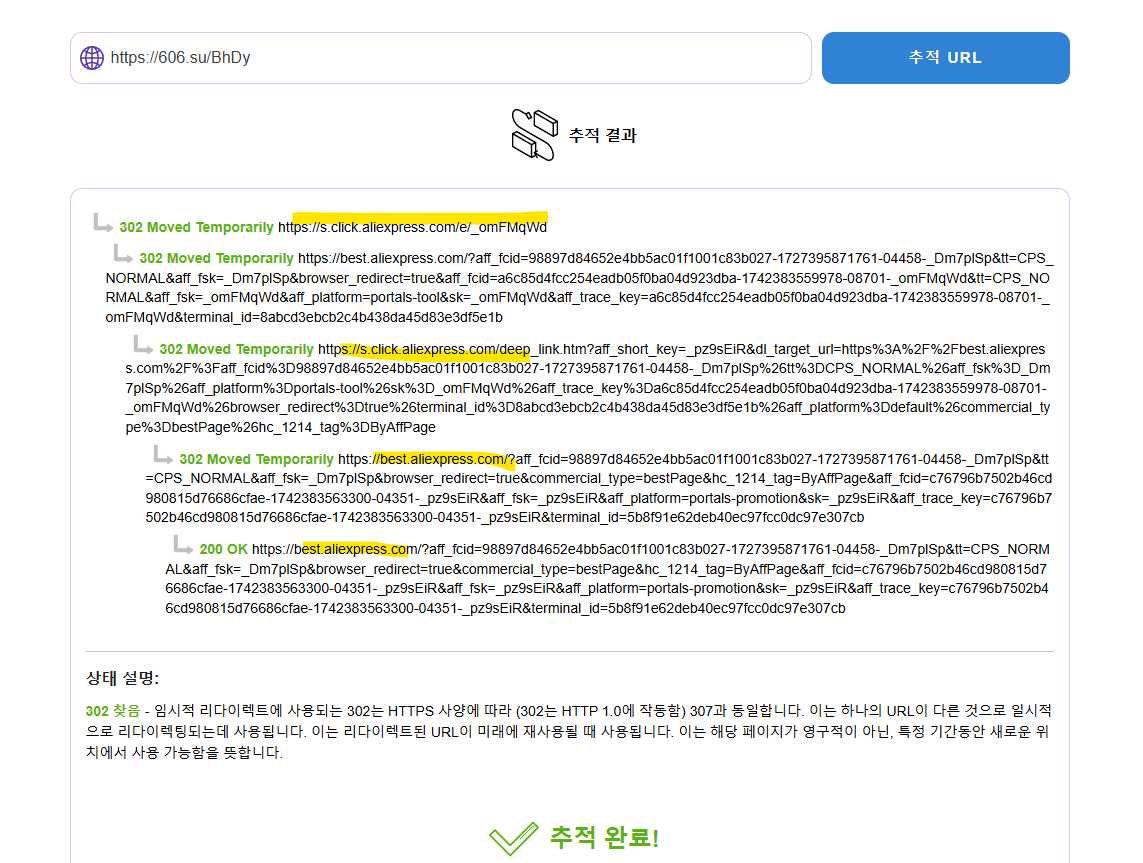Click the URL ending with terminal_id=8abcd3ebcb2c4b438da45d83e3df5e1b
The image size is (1143, 863).
pyautogui.click(x=579, y=288)
